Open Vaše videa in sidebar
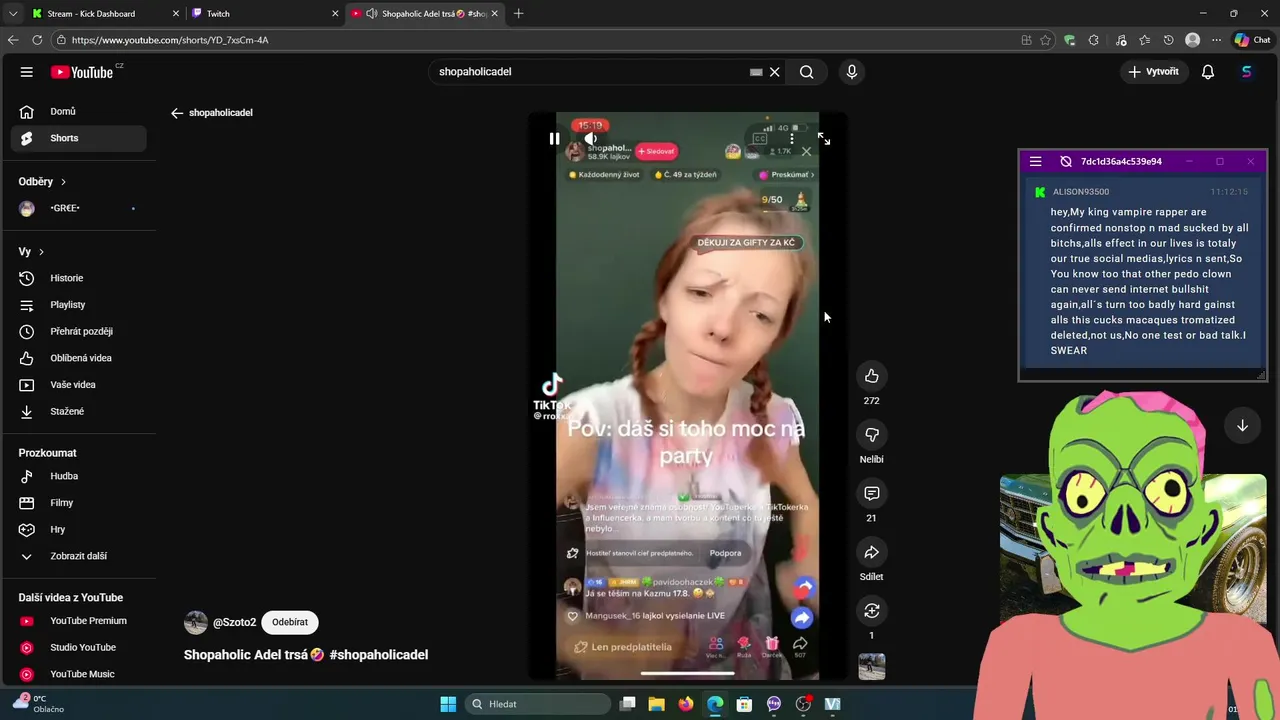1280x720 pixels. tap(78, 385)
